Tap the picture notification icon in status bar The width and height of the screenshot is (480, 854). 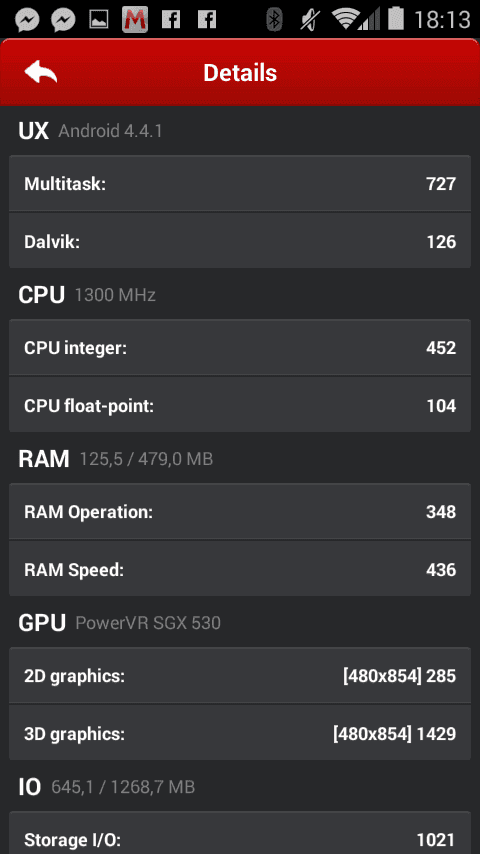[x=99, y=20]
